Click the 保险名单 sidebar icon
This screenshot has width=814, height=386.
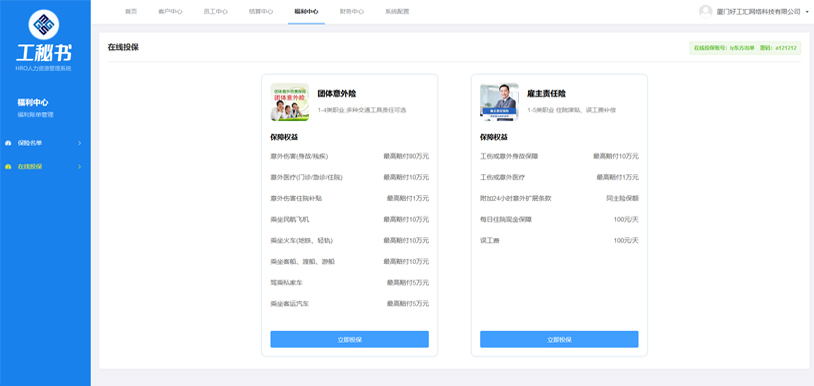pyautogui.click(x=8, y=143)
